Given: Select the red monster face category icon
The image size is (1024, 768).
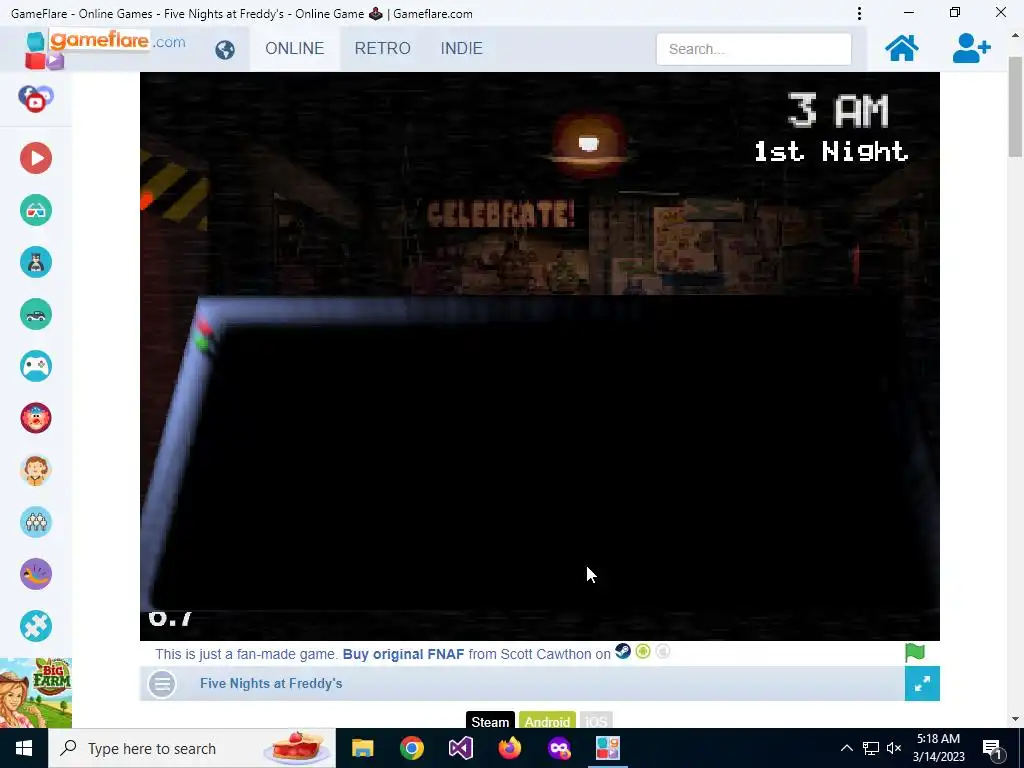Looking at the screenshot, I should coord(36,418).
